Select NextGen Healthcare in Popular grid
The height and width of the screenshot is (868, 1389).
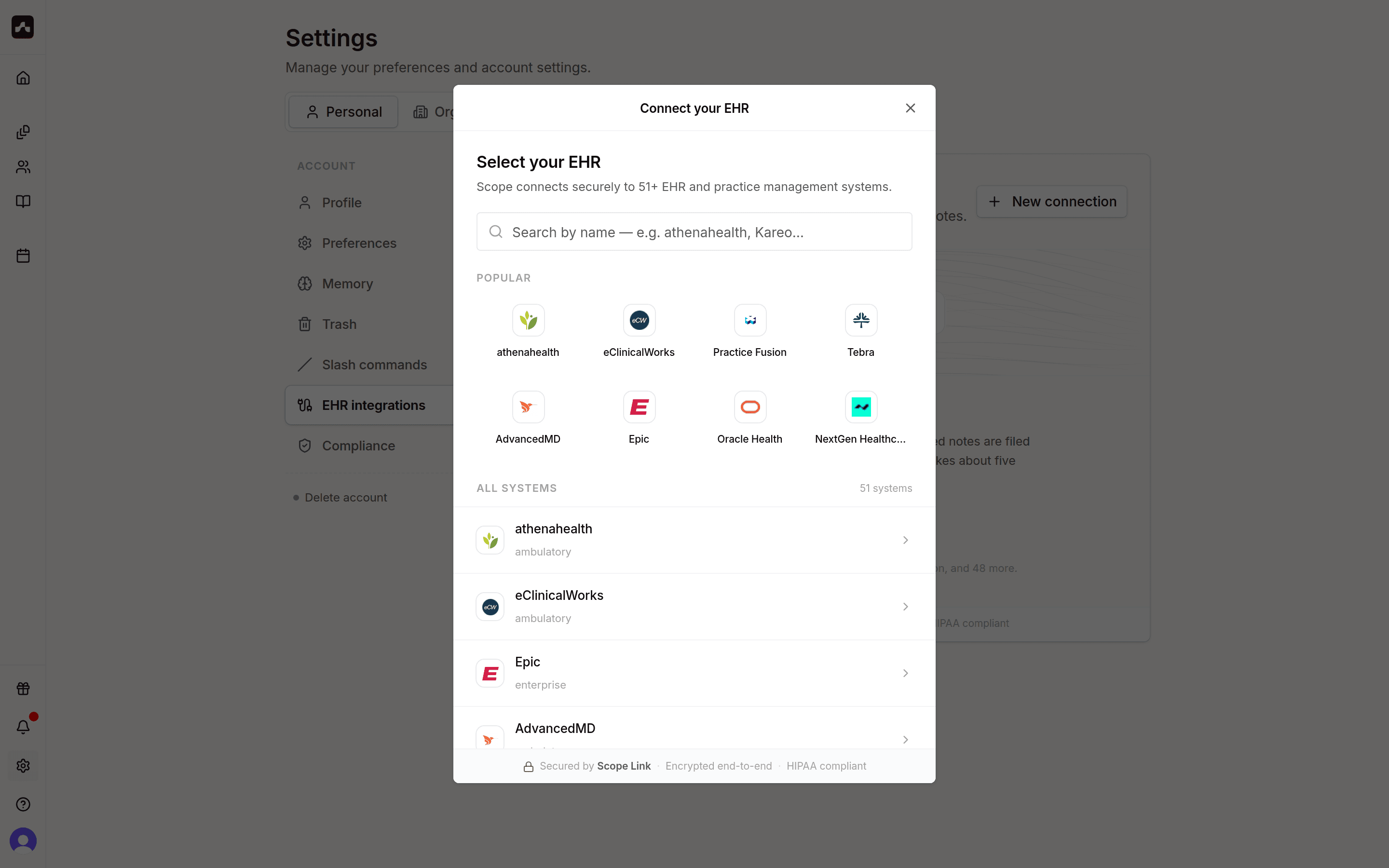(861, 418)
